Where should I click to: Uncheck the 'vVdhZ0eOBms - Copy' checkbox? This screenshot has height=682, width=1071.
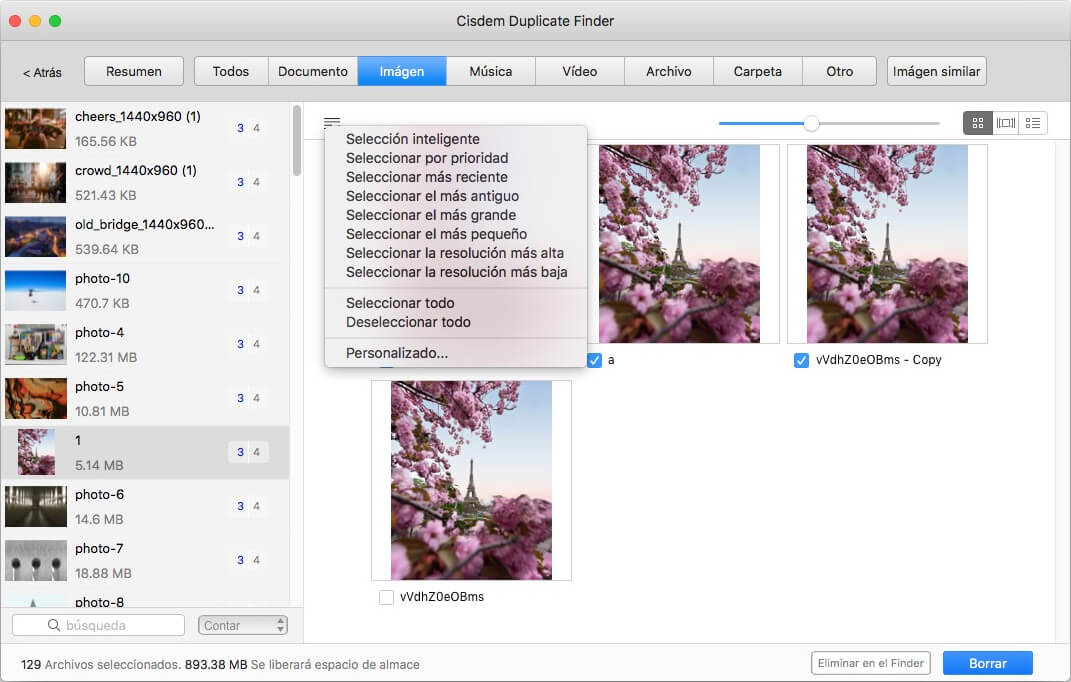(x=801, y=360)
